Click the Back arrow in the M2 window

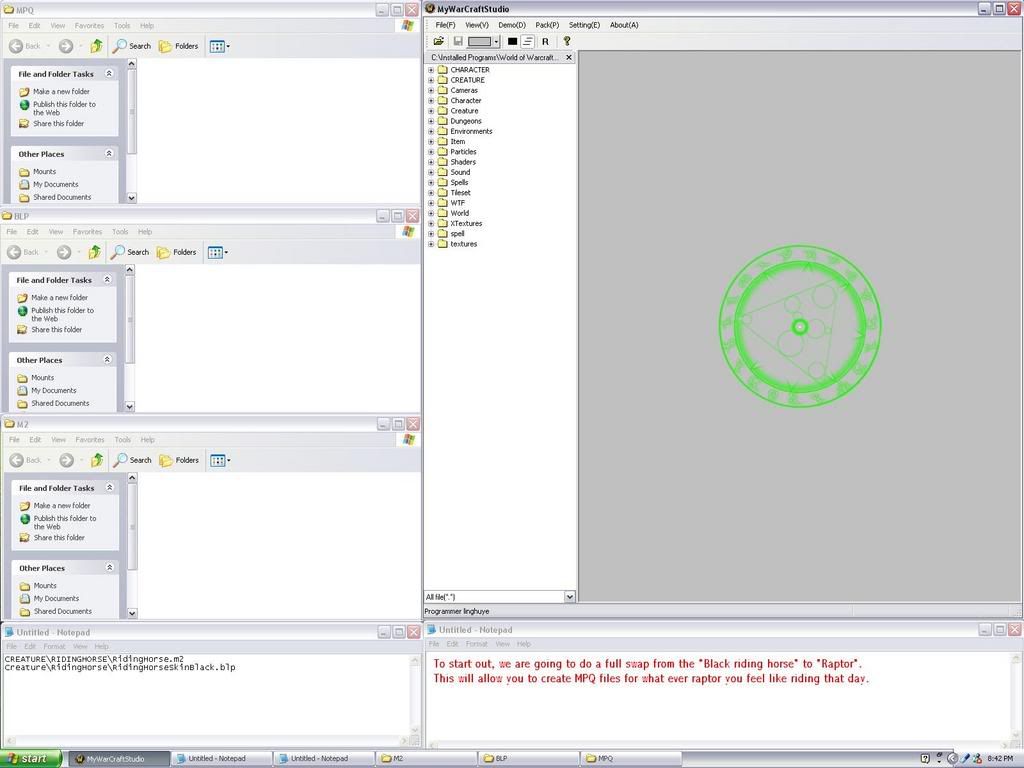click(x=26, y=460)
